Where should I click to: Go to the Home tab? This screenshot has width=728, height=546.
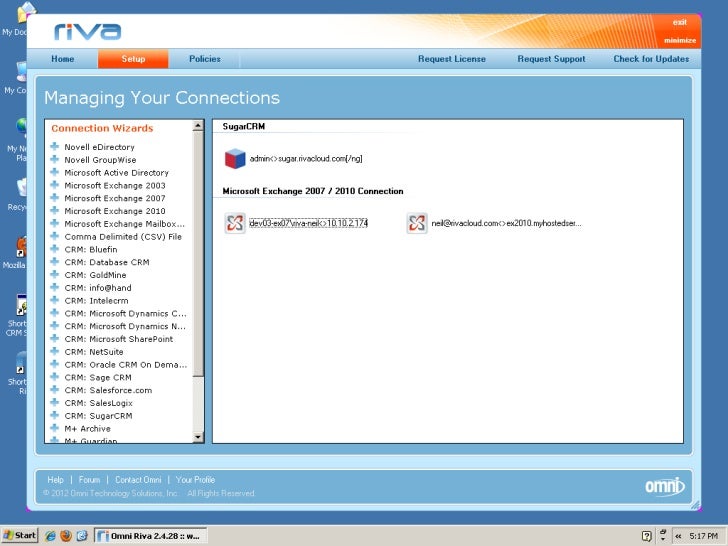point(63,59)
